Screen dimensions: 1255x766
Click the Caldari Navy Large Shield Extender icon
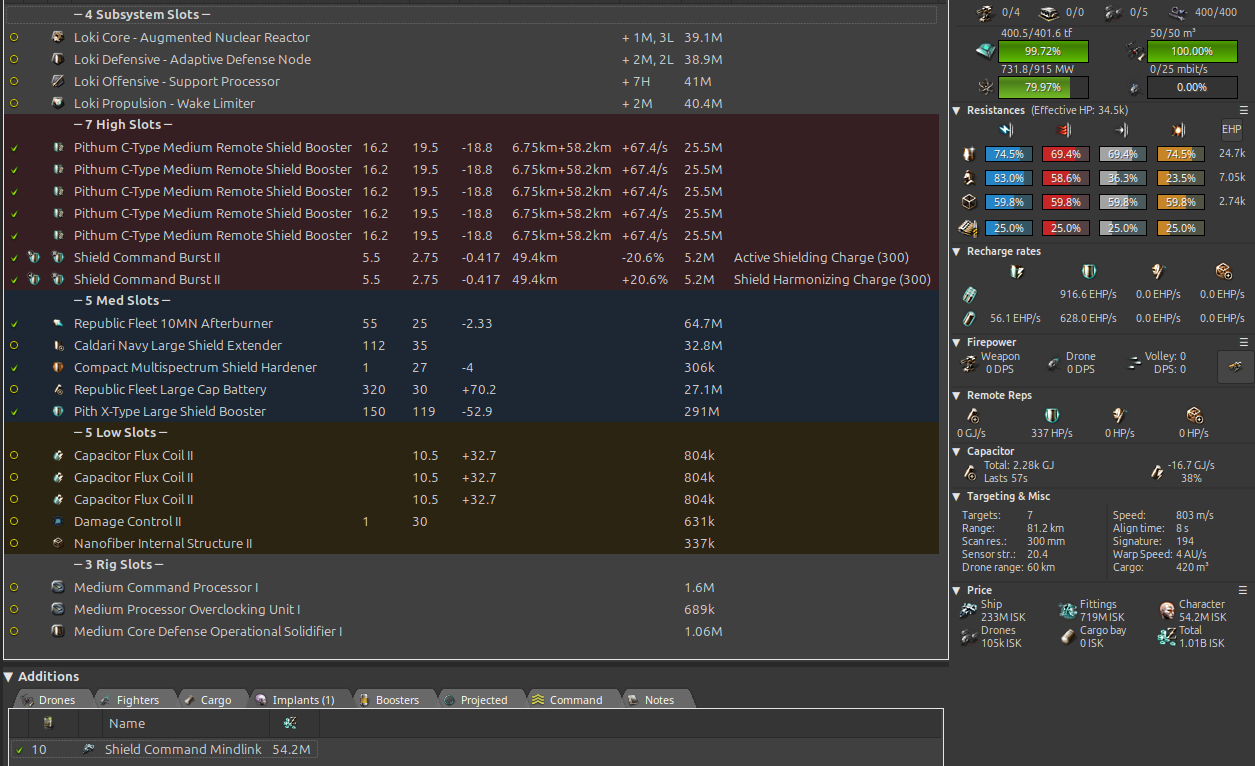(x=58, y=345)
